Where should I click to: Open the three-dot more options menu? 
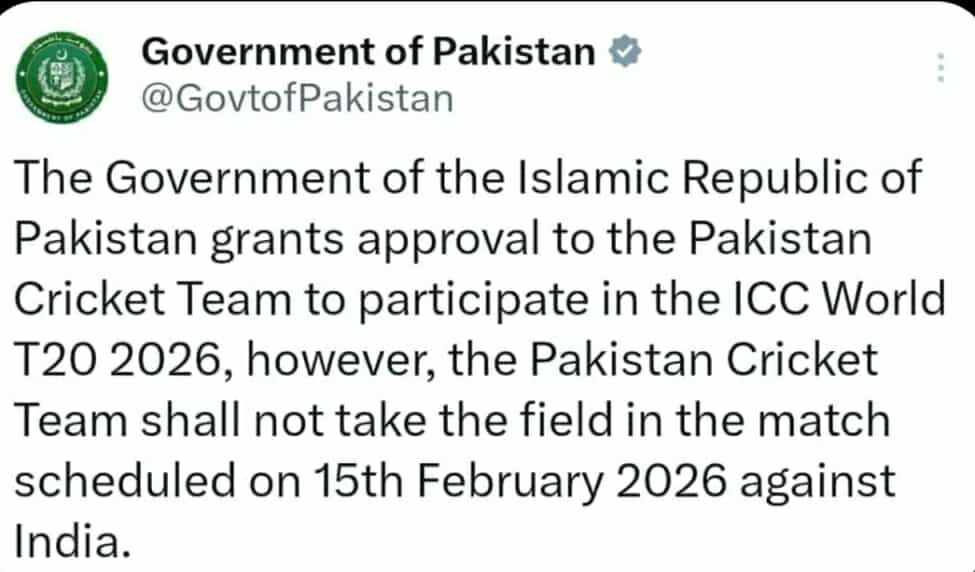pyautogui.click(x=939, y=68)
